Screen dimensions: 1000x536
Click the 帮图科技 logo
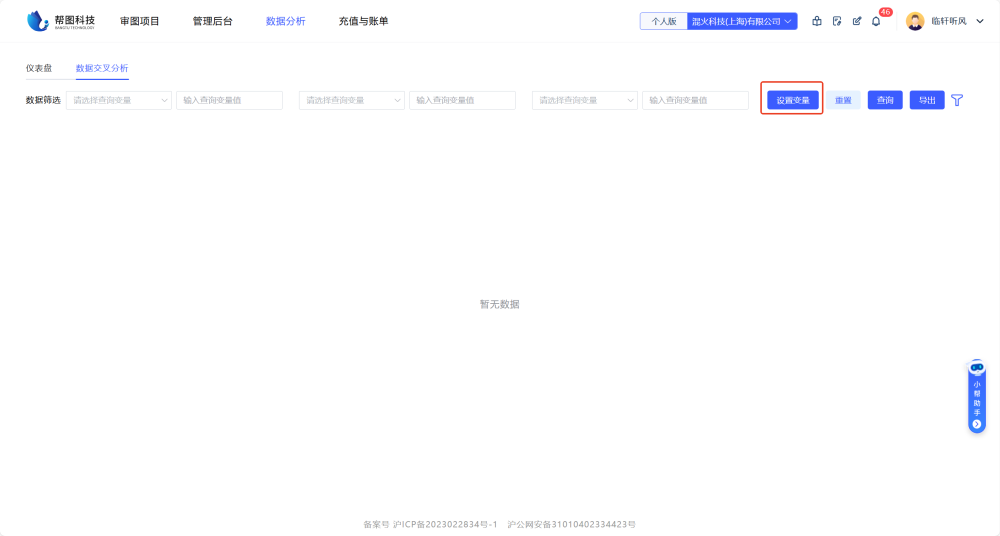pyautogui.click(x=61, y=21)
